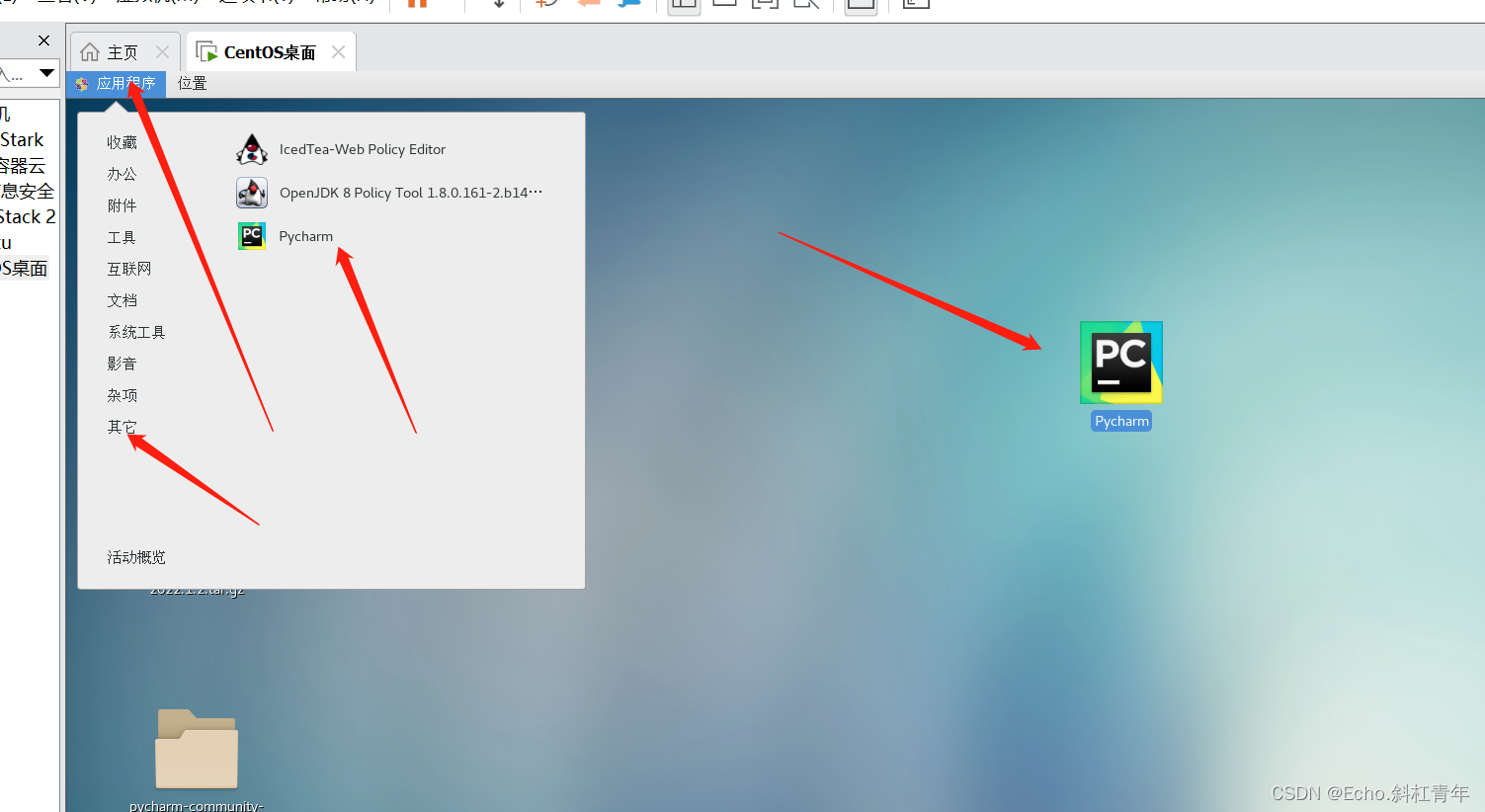Select the pycharm-community folder on desktop

click(x=197, y=749)
